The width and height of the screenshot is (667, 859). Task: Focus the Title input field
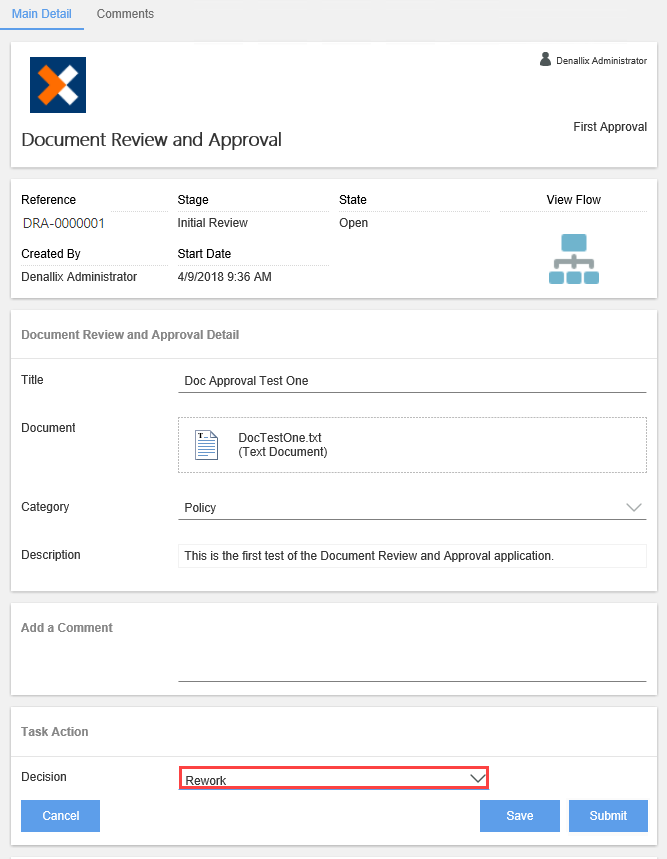[412, 381]
